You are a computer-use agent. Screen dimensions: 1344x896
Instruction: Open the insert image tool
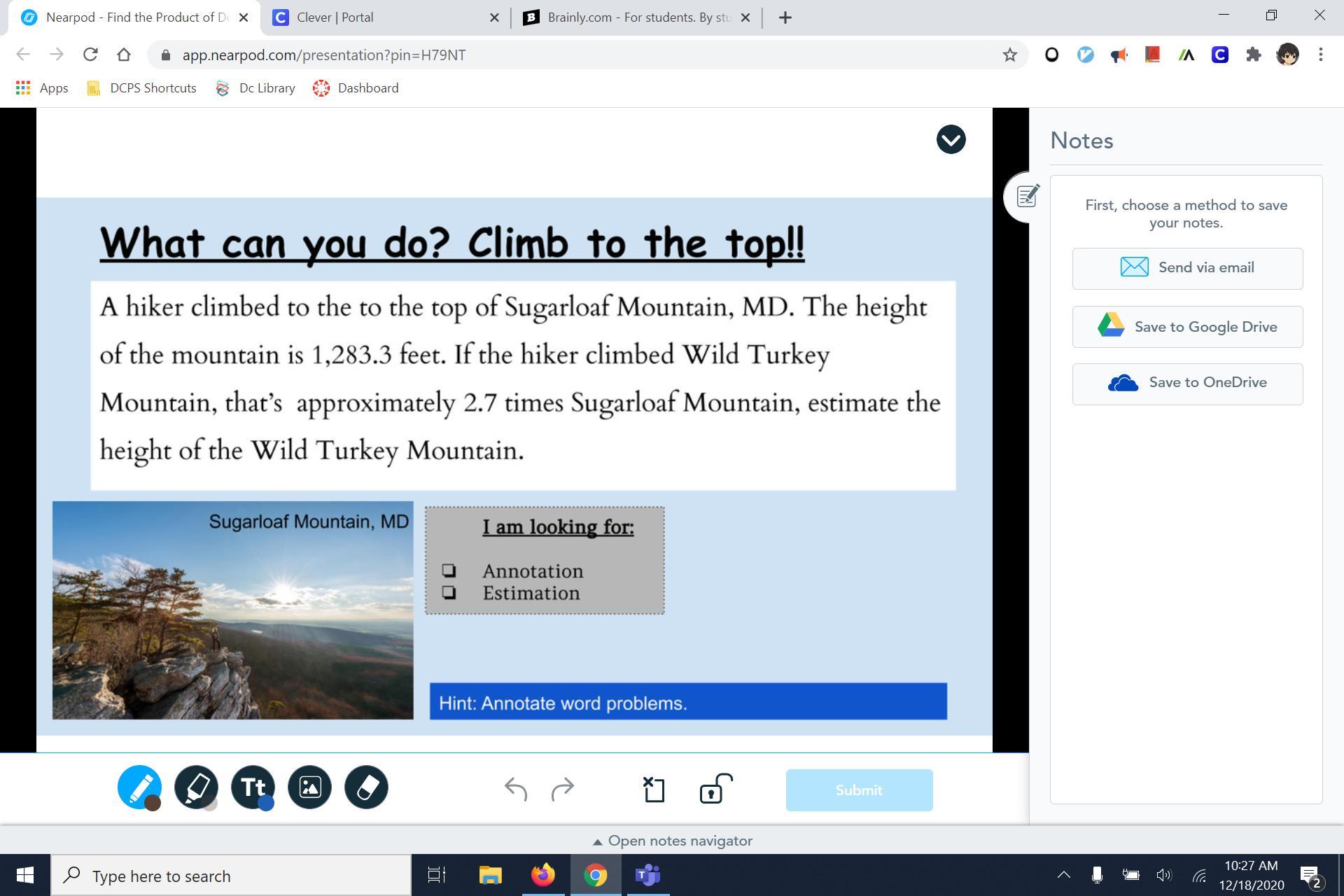click(309, 787)
